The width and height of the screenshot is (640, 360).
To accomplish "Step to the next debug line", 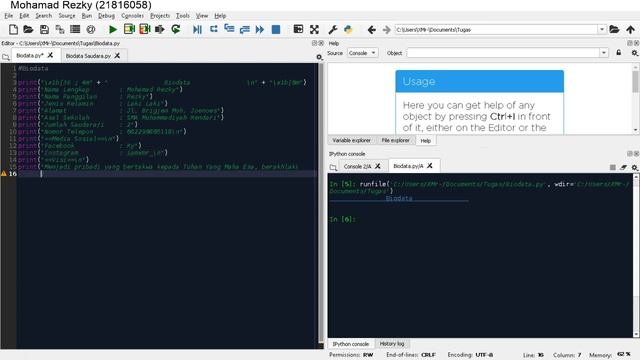I will pos(213,29).
